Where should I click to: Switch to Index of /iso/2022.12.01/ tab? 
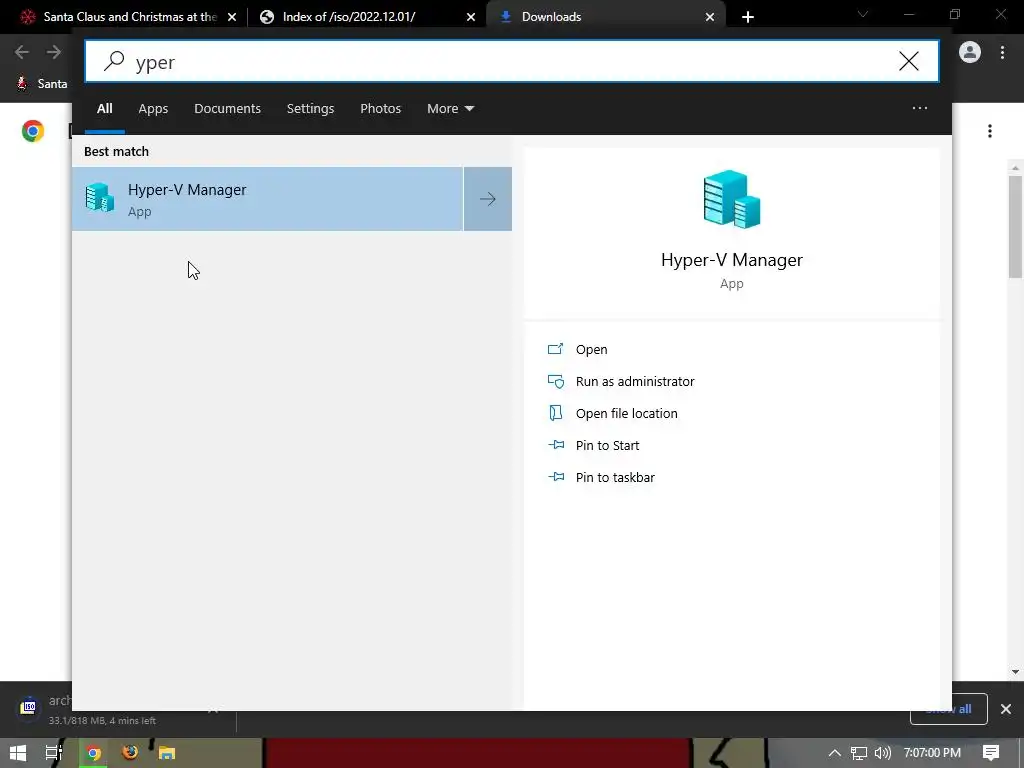(x=368, y=17)
